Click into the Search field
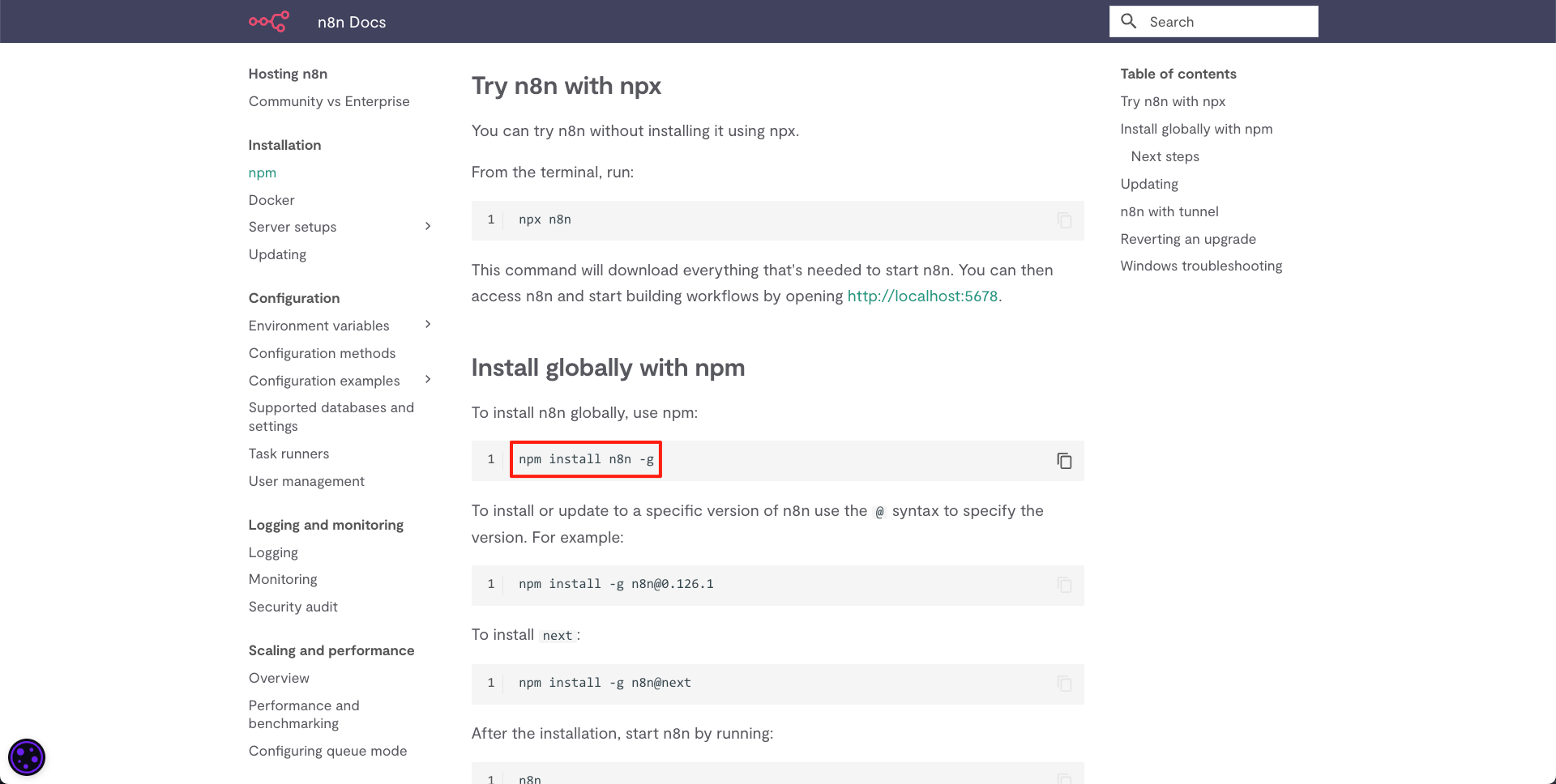 pos(1214,22)
